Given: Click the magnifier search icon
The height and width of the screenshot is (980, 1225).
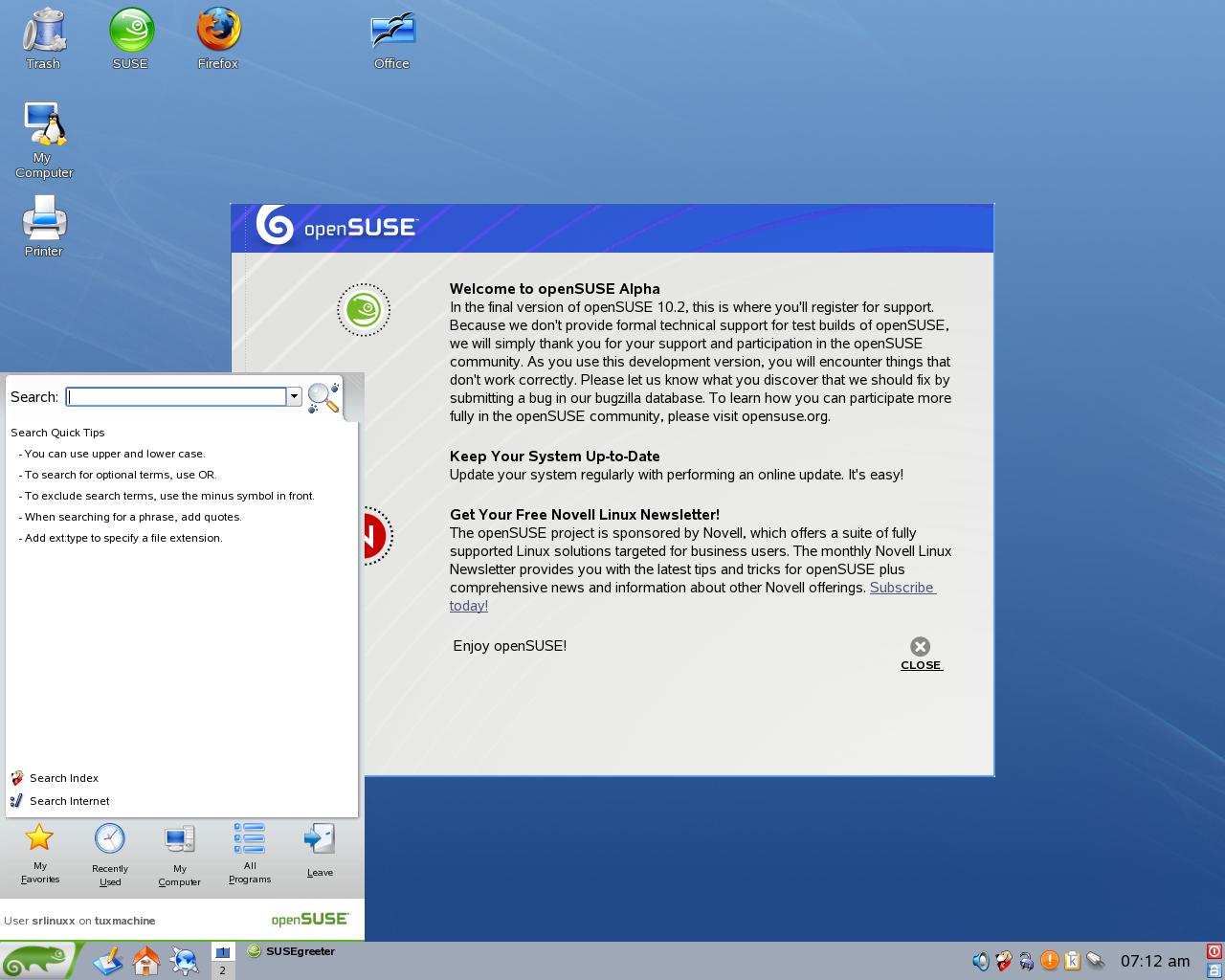Looking at the screenshot, I should [x=323, y=397].
